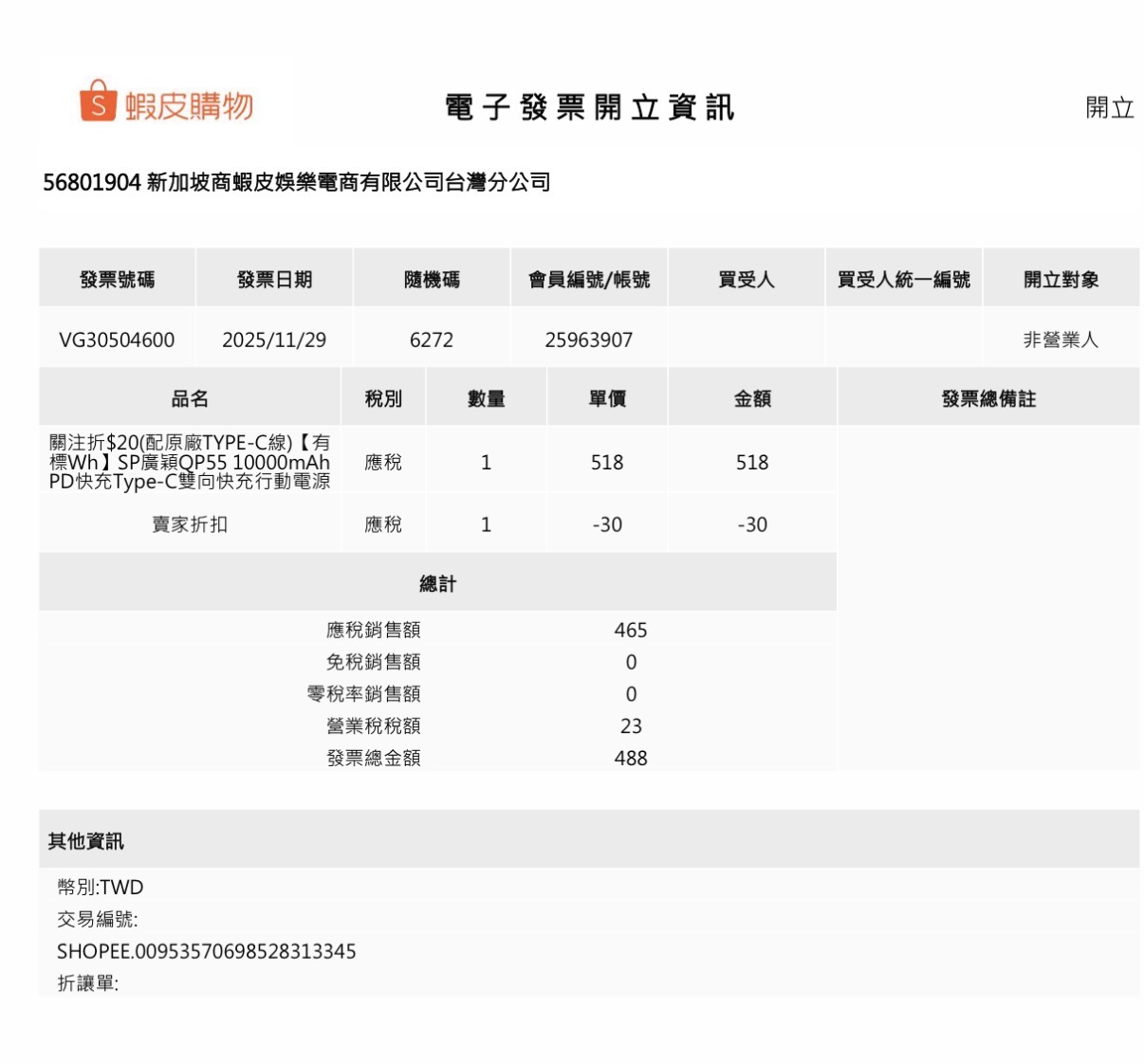Viewport: 1144px width, 1064px height.
Task: Select the 應稅銷售額 amount 465
Action: 631,631
